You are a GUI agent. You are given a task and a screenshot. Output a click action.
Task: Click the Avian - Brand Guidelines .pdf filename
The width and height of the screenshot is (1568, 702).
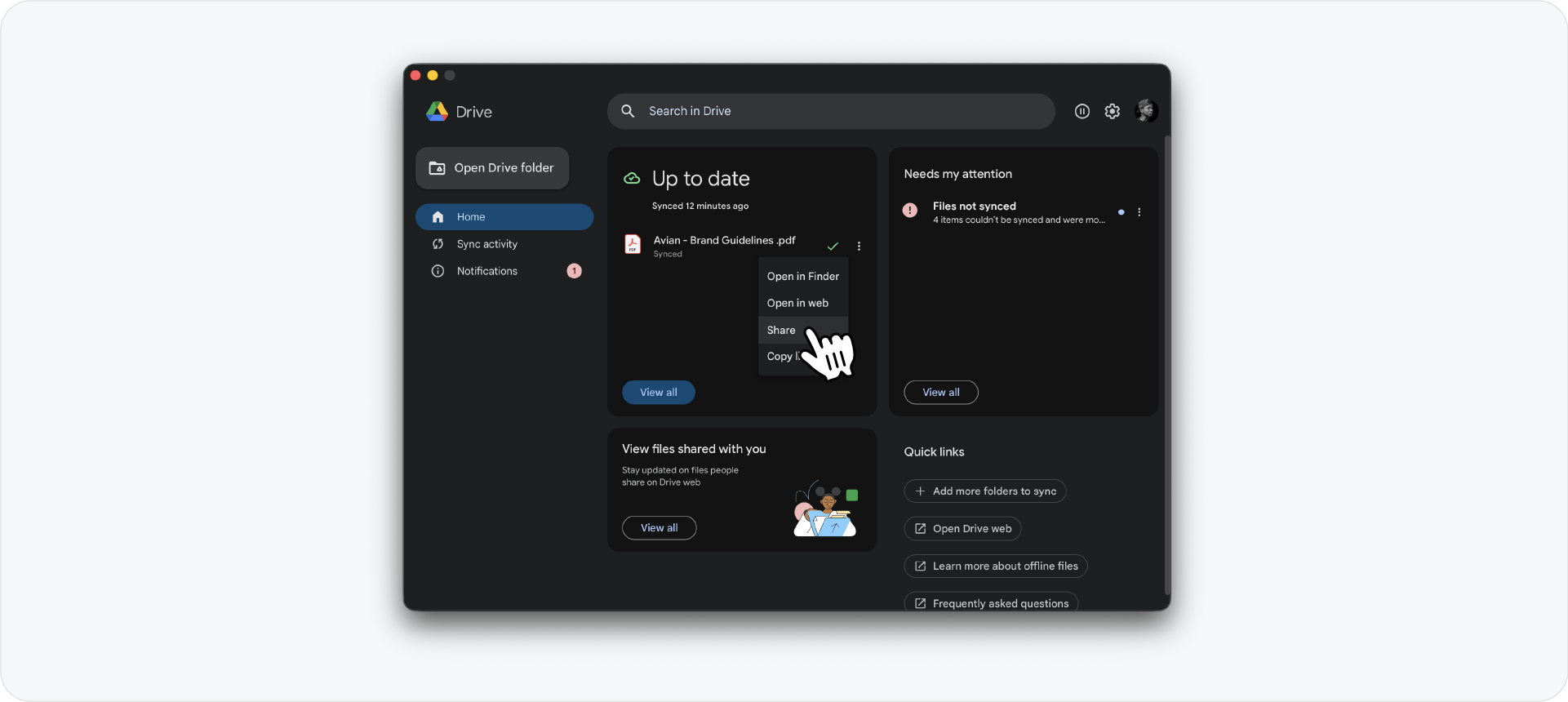[x=724, y=240]
